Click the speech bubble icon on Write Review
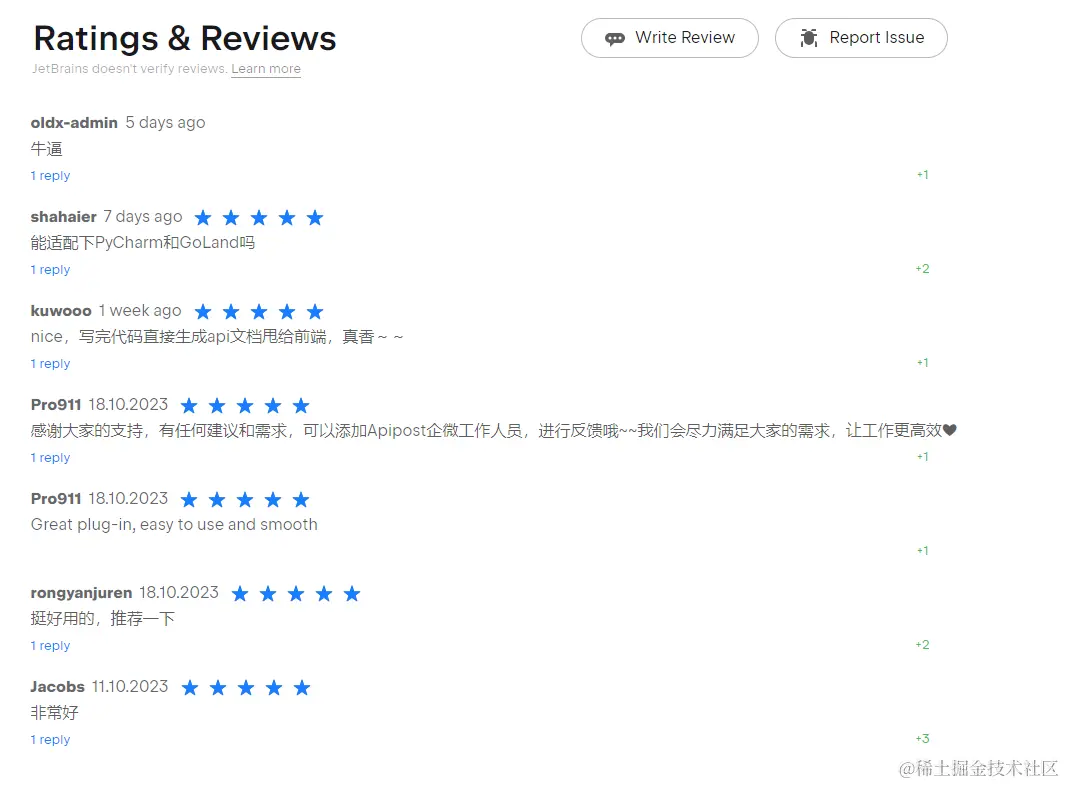1065x785 pixels. [615, 37]
